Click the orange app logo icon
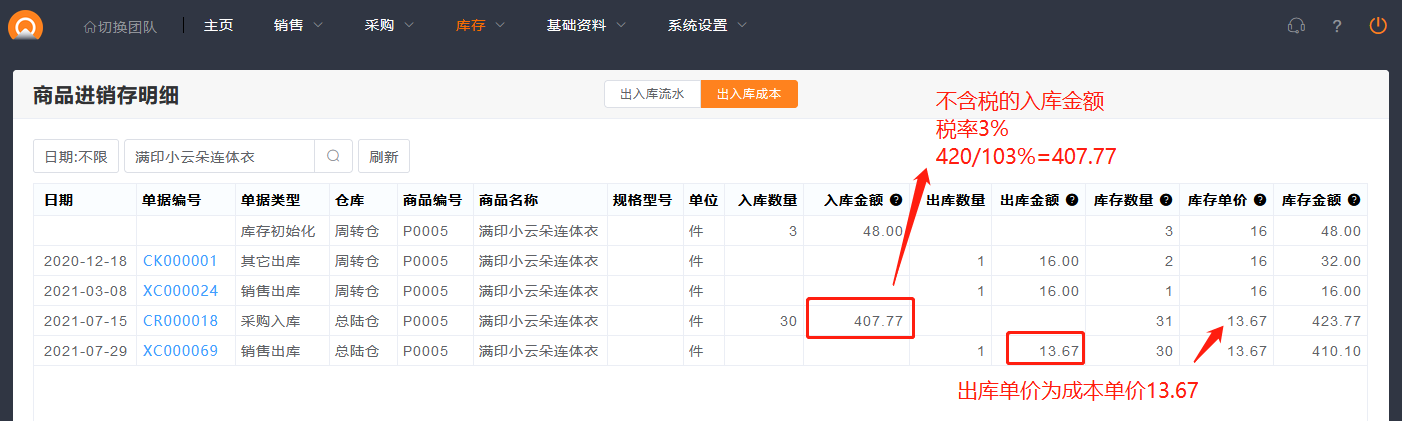 pos(26,24)
